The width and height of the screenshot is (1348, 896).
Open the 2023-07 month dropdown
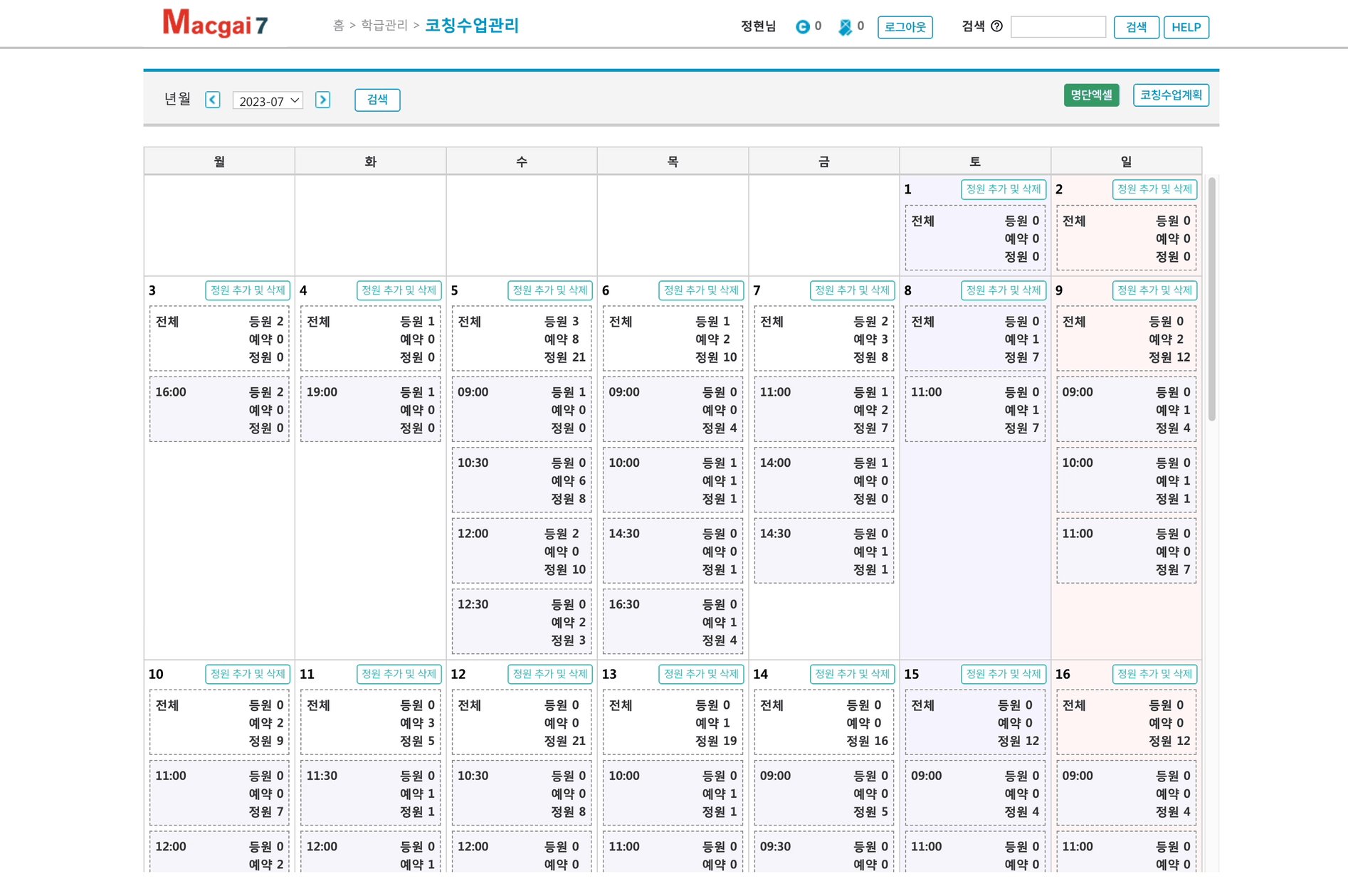tap(268, 100)
